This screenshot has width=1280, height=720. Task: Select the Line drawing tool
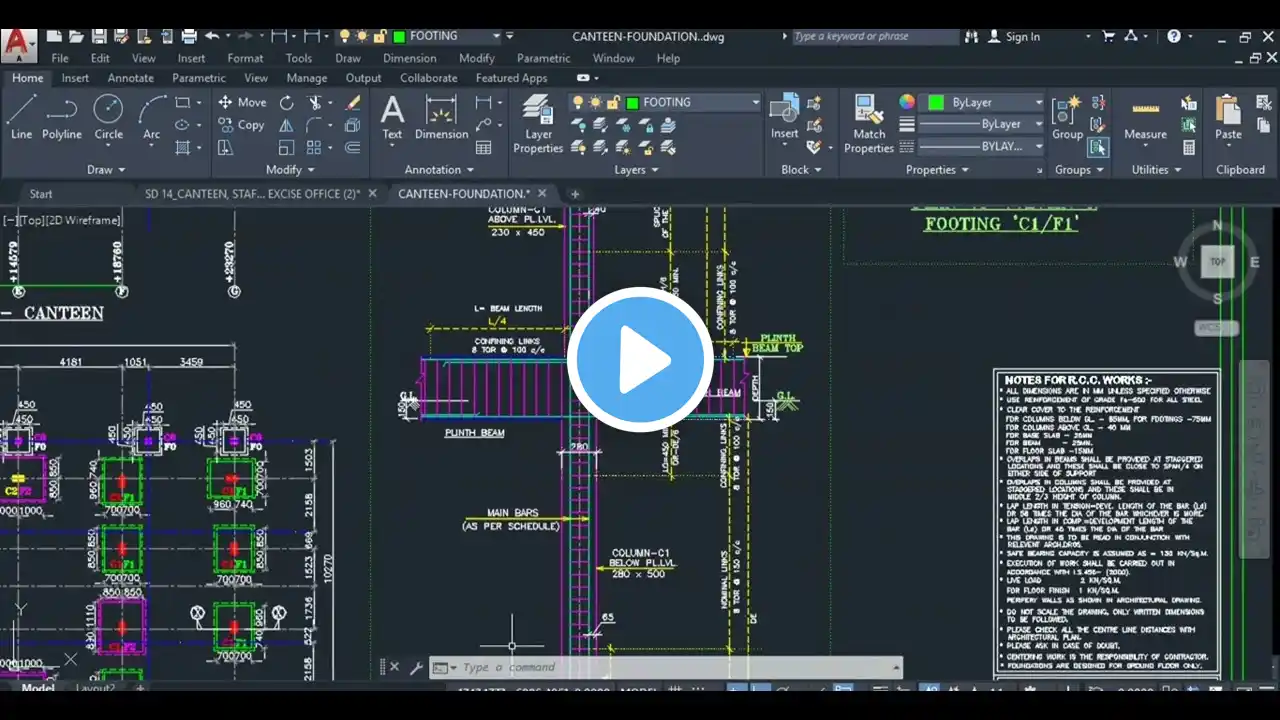pos(21,117)
